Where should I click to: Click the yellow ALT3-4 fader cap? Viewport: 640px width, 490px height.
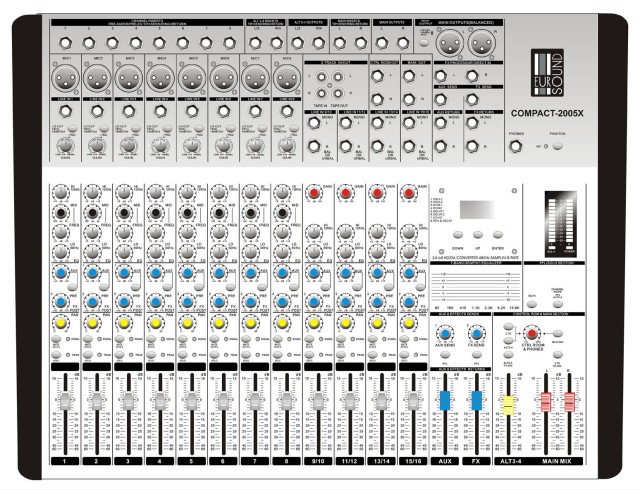pyautogui.click(x=508, y=405)
